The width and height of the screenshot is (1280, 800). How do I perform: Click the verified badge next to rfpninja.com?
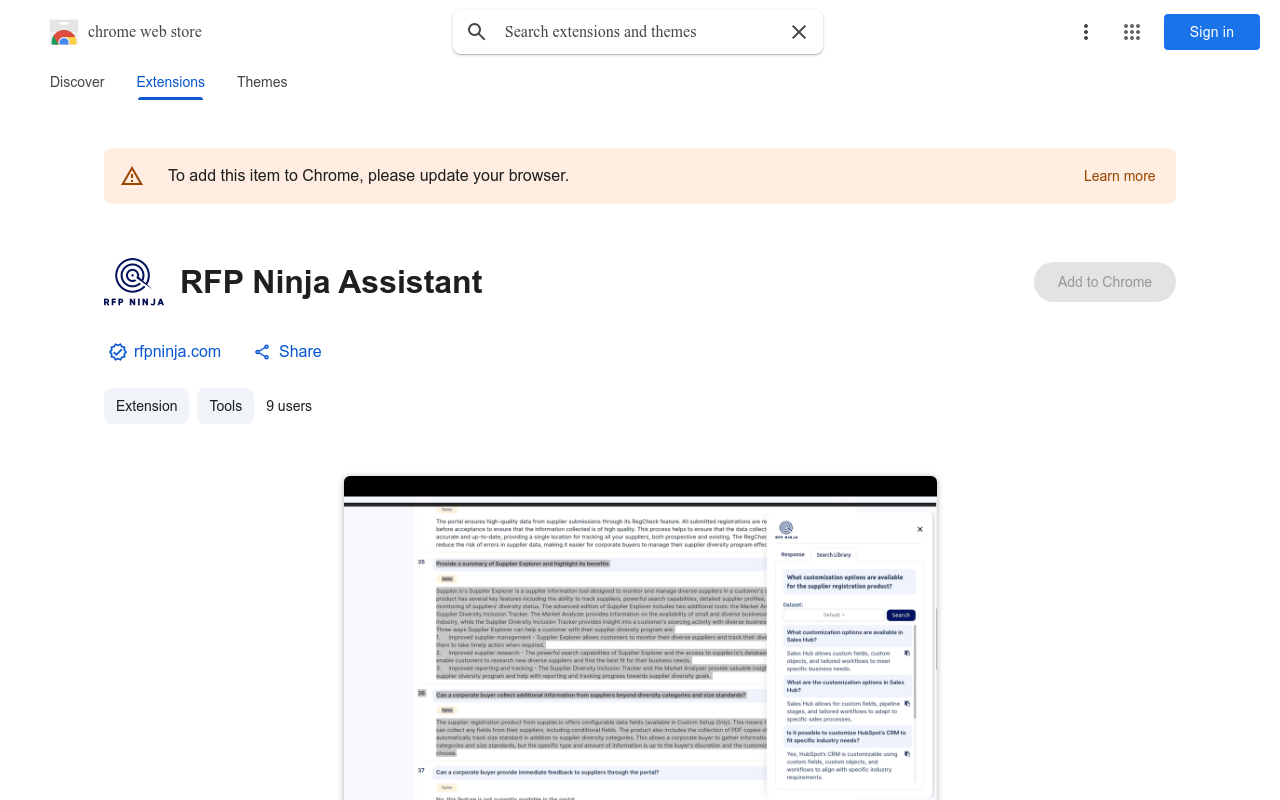[118, 352]
